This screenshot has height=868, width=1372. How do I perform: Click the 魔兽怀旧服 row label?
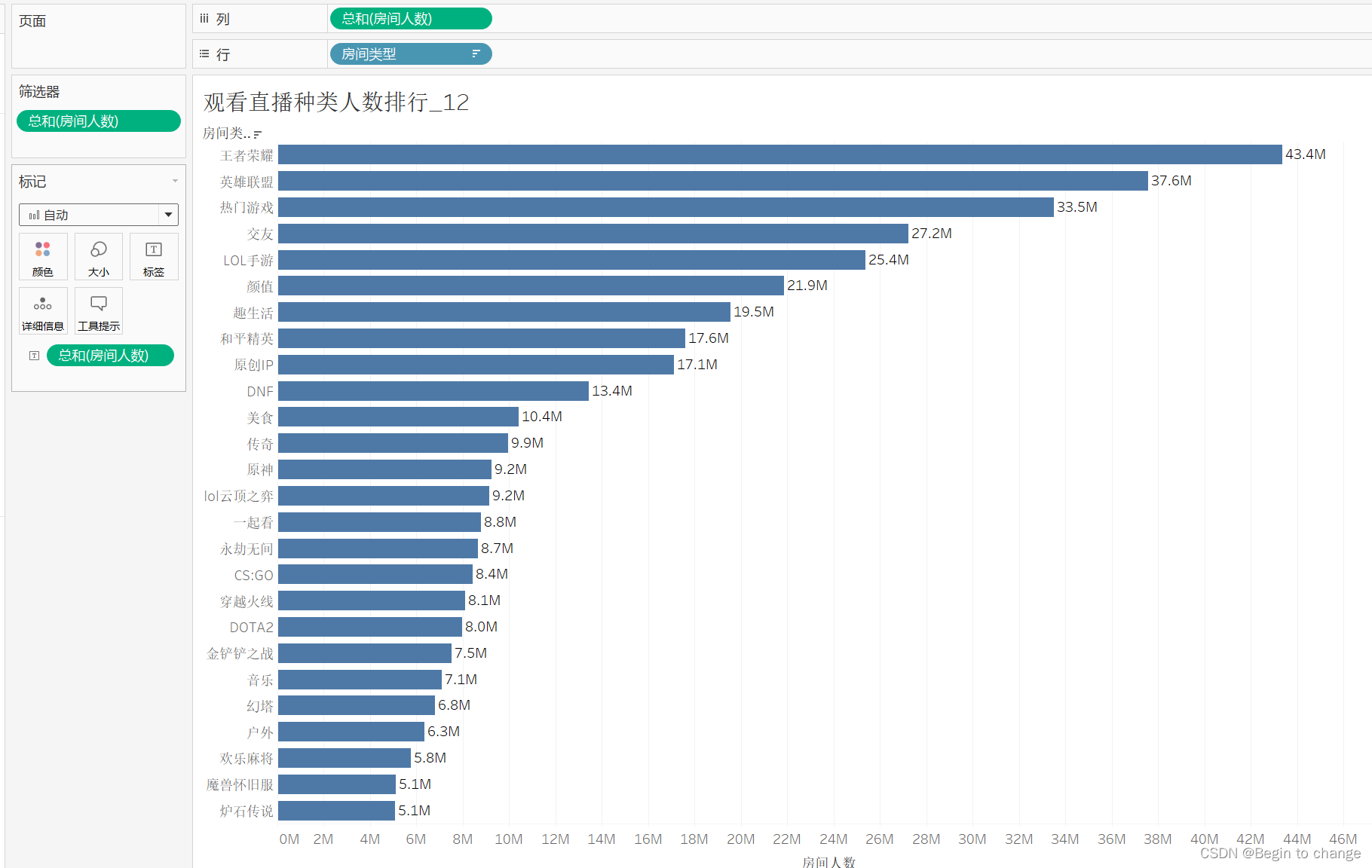point(240,784)
